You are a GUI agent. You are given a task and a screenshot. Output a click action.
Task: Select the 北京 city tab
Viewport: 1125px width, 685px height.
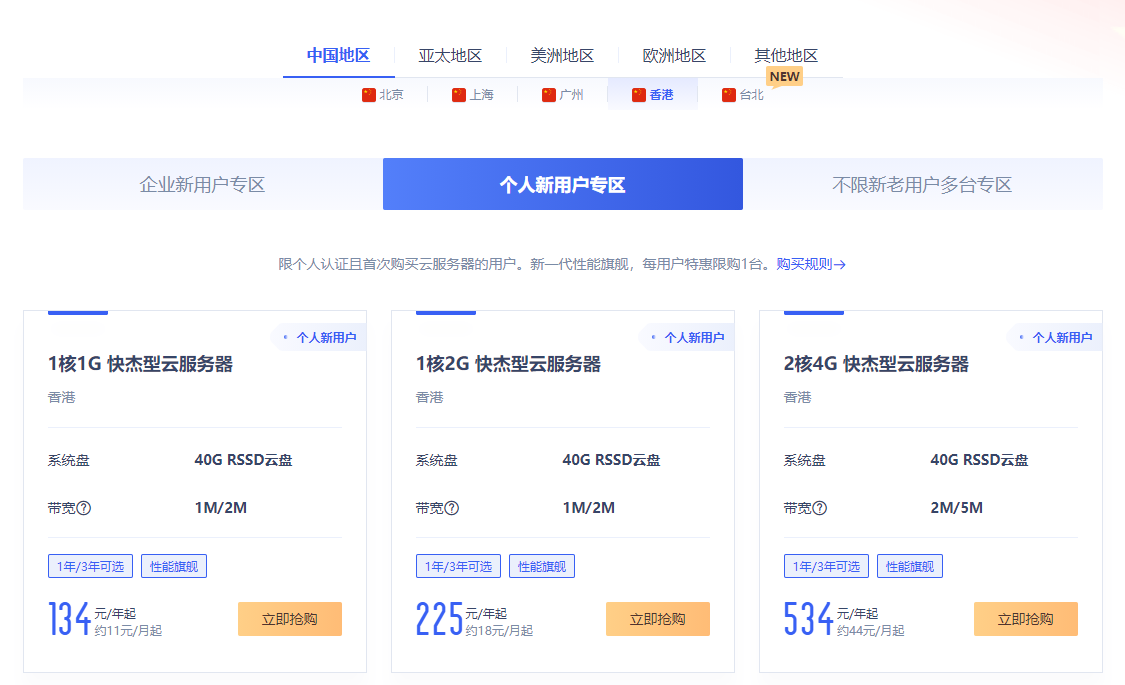(382, 95)
